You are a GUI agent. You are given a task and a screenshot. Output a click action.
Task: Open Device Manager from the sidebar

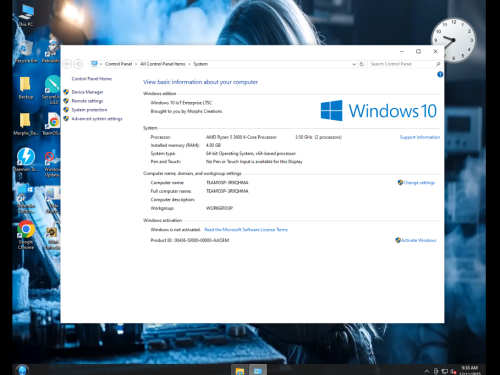87,92
